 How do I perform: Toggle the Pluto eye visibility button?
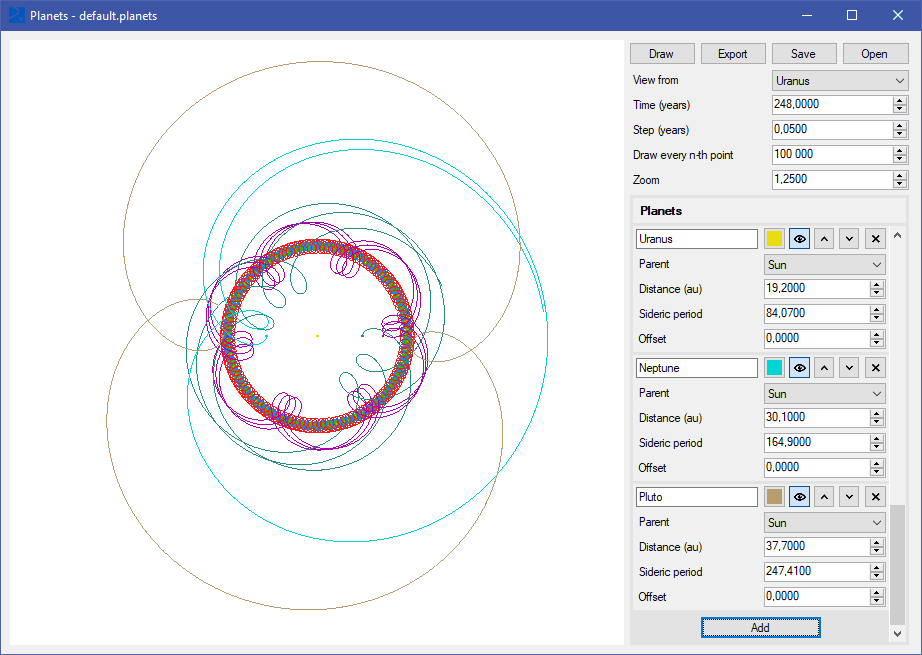(x=799, y=497)
